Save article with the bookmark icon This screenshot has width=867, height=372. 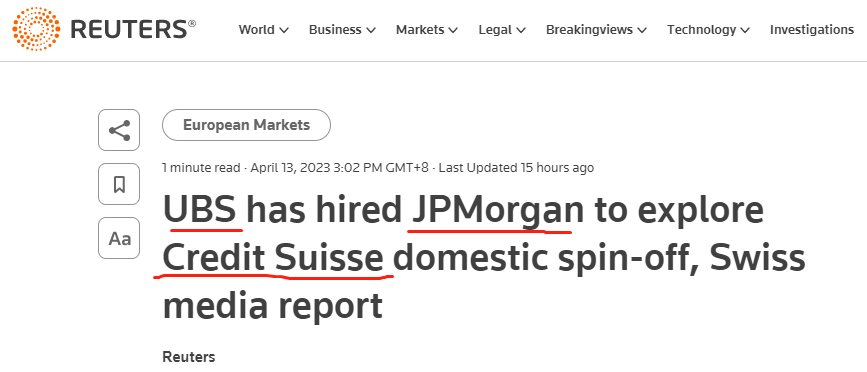click(119, 184)
